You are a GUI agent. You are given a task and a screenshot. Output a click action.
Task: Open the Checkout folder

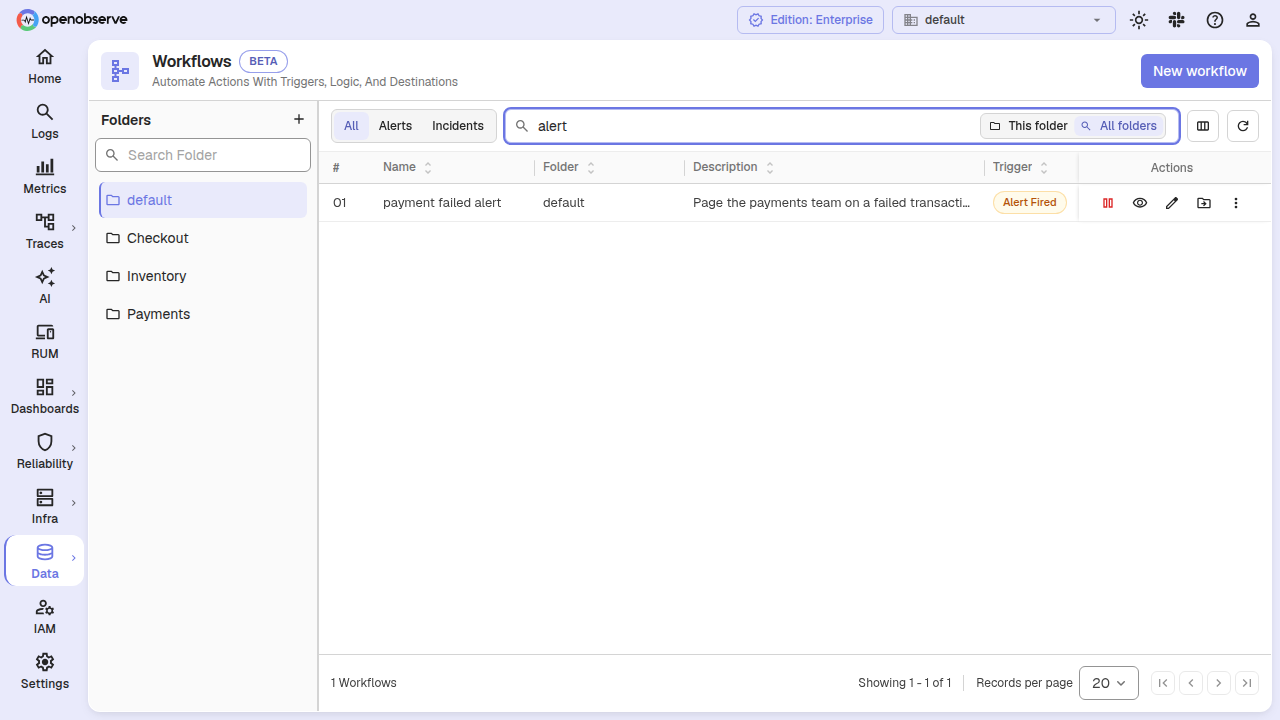[203, 238]
